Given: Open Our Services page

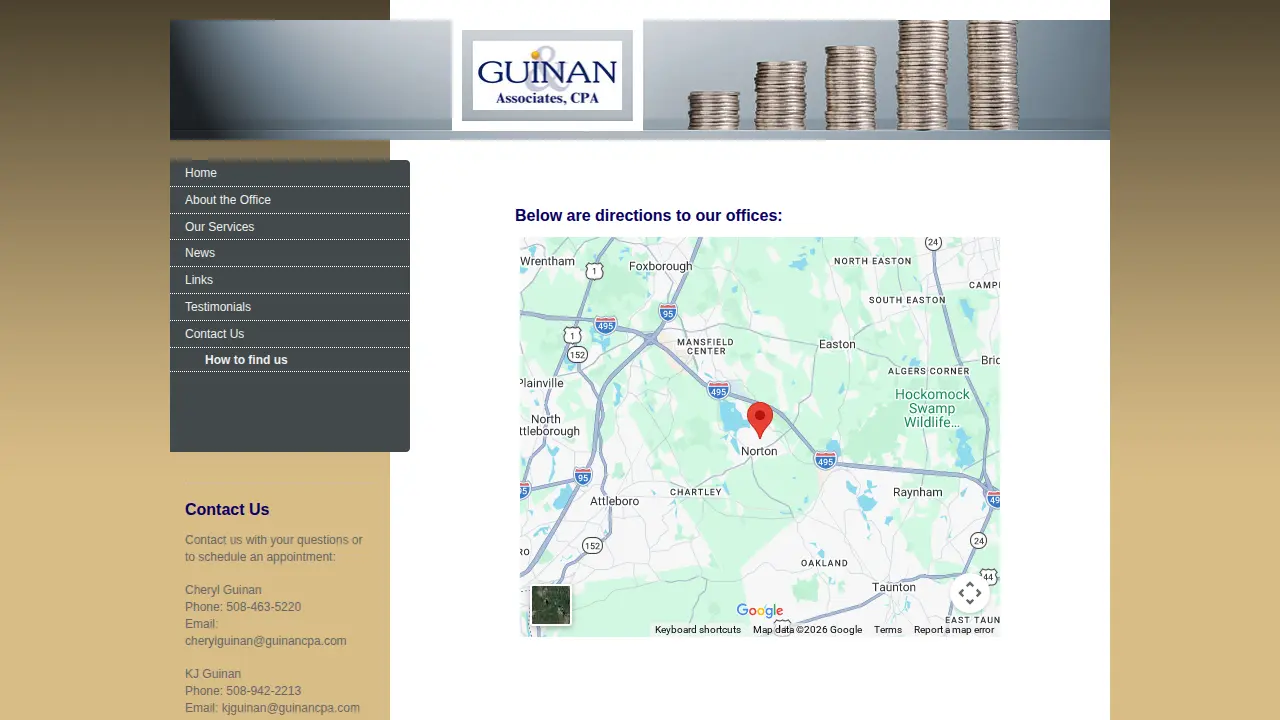Looking at the screenshot, I should click(290, 227).
